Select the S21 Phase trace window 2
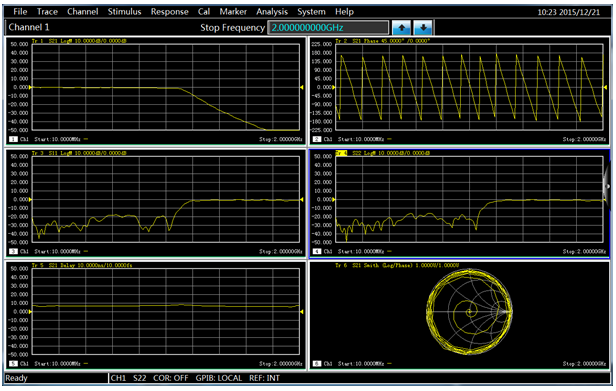 click(460, 91)
